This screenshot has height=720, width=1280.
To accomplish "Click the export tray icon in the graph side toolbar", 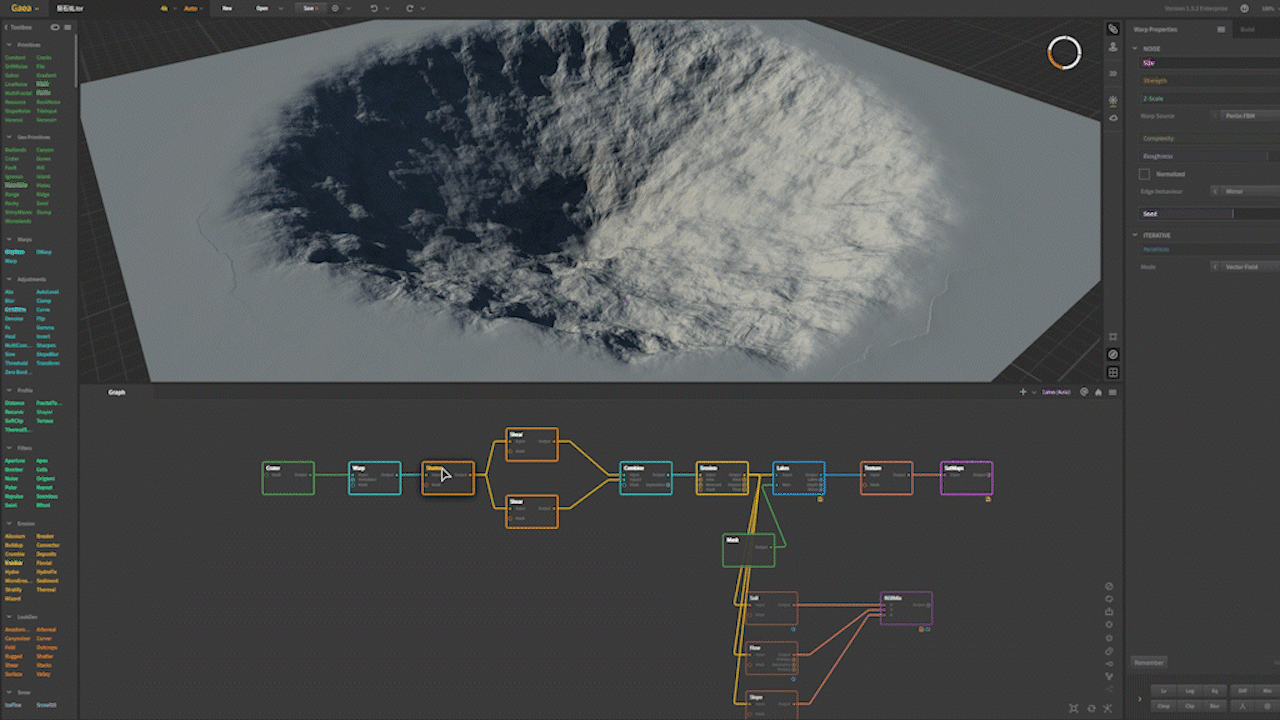I will 1109,612.
